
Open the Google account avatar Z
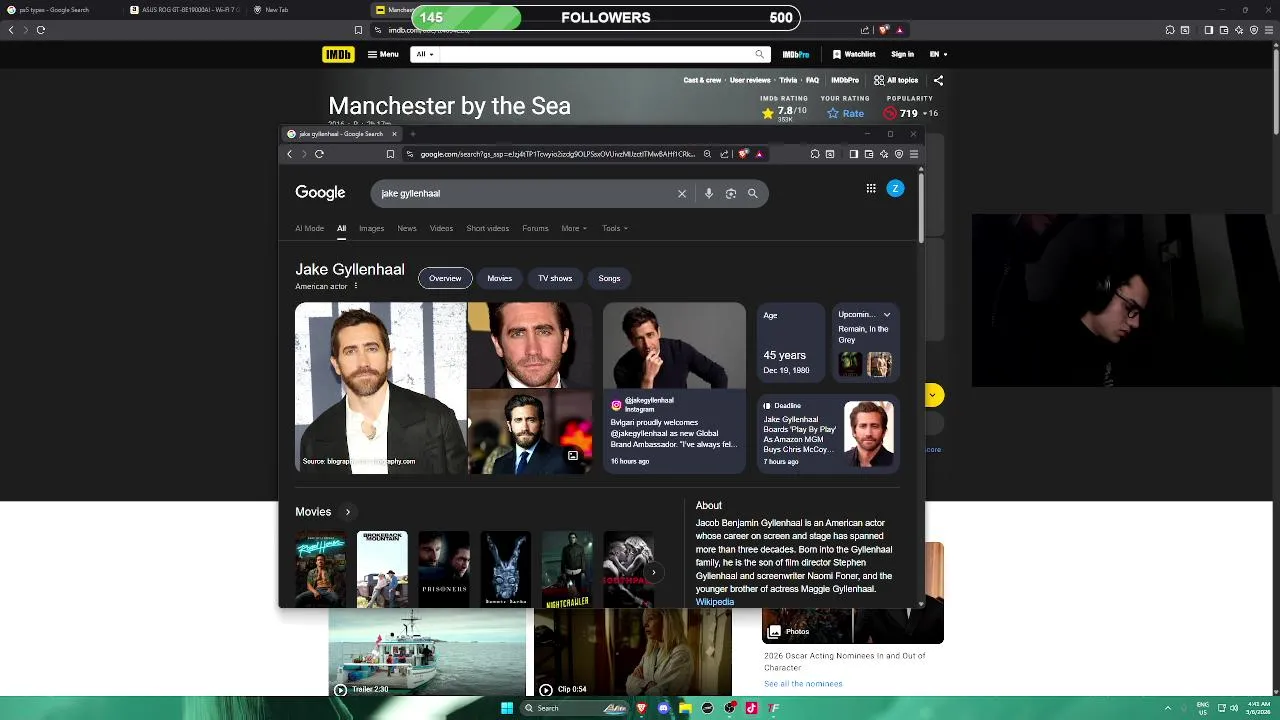895,188
